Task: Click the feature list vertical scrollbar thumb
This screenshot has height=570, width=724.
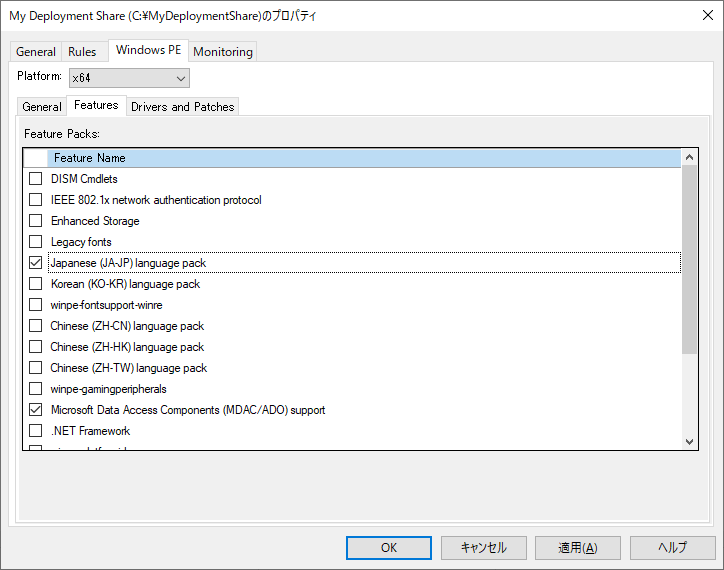Action: (x=689, y=260)
